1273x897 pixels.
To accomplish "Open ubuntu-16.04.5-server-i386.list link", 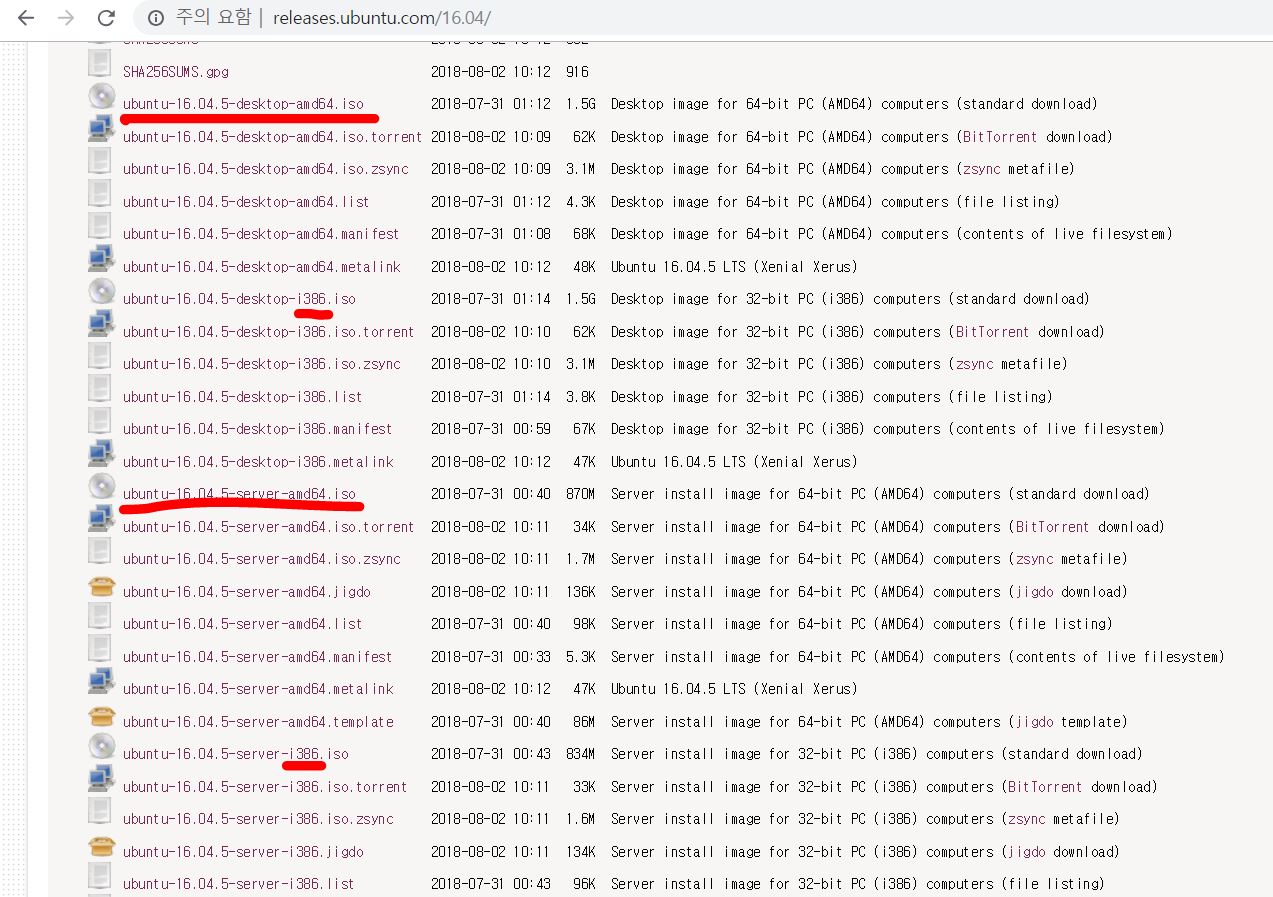I will click(239, 884).
